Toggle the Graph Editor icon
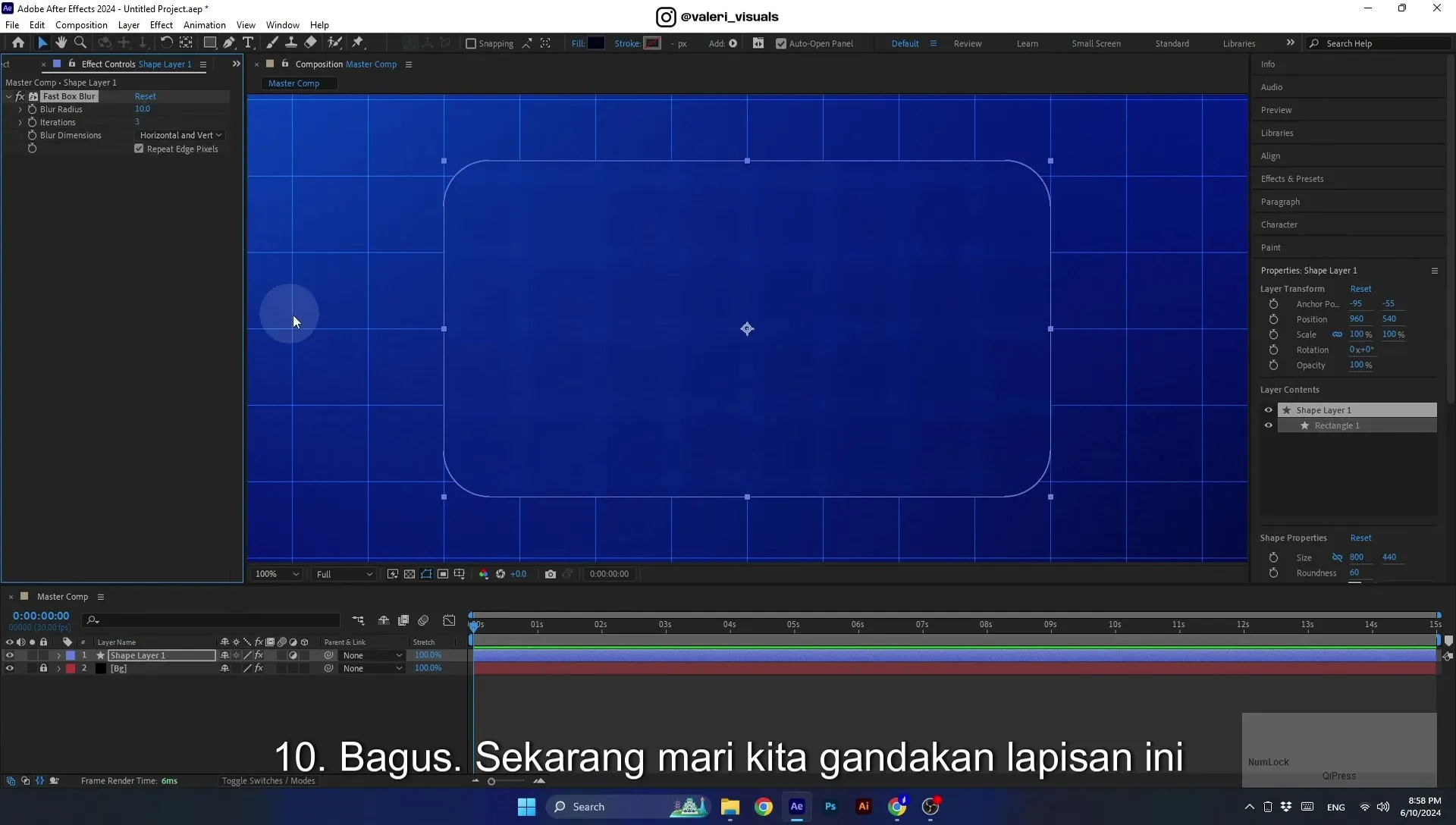This screenshot has height=825, width=1456. click(449, 620)
